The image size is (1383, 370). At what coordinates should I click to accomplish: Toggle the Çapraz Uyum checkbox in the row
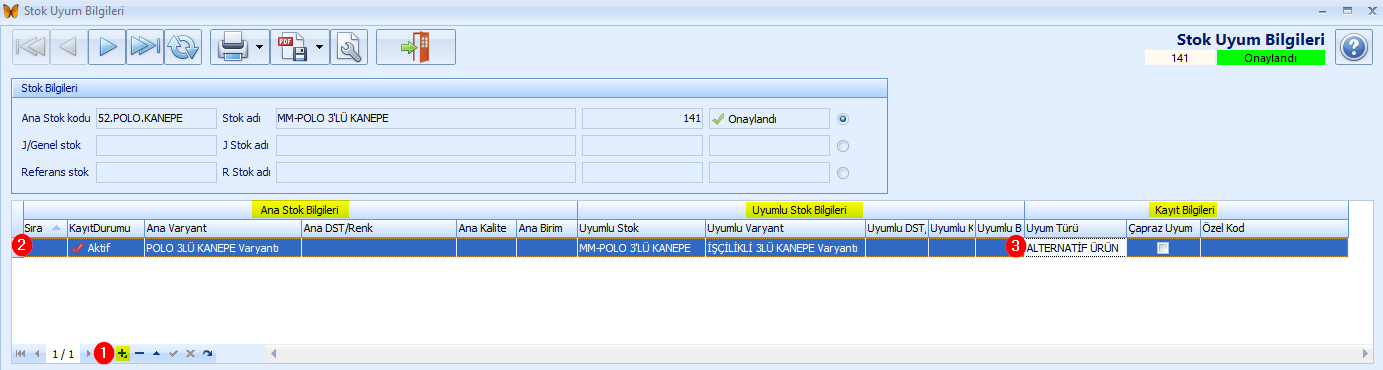(x=1163, y=249)
